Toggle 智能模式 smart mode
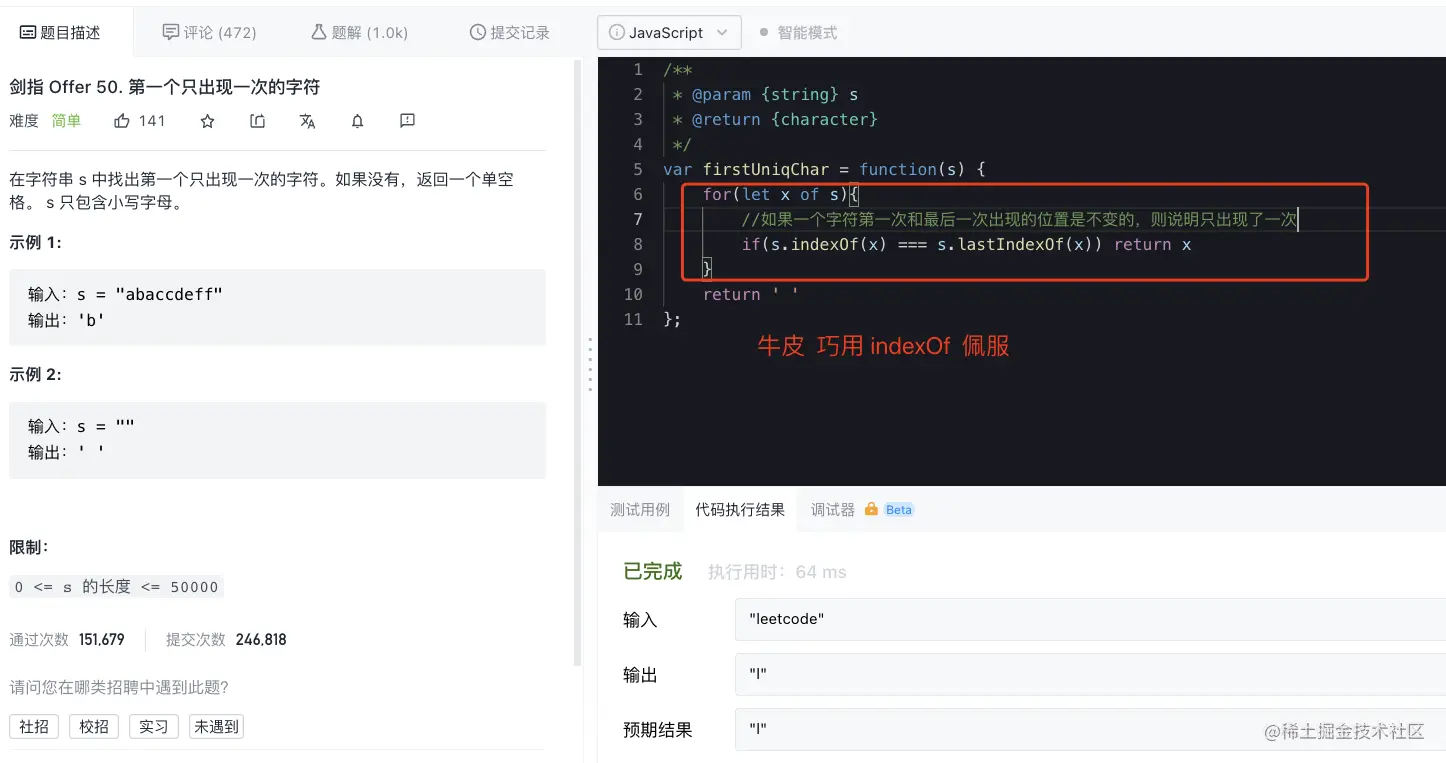Viewport: 1446px width, 763px height. pyautogui.click(x=798, y=33)
